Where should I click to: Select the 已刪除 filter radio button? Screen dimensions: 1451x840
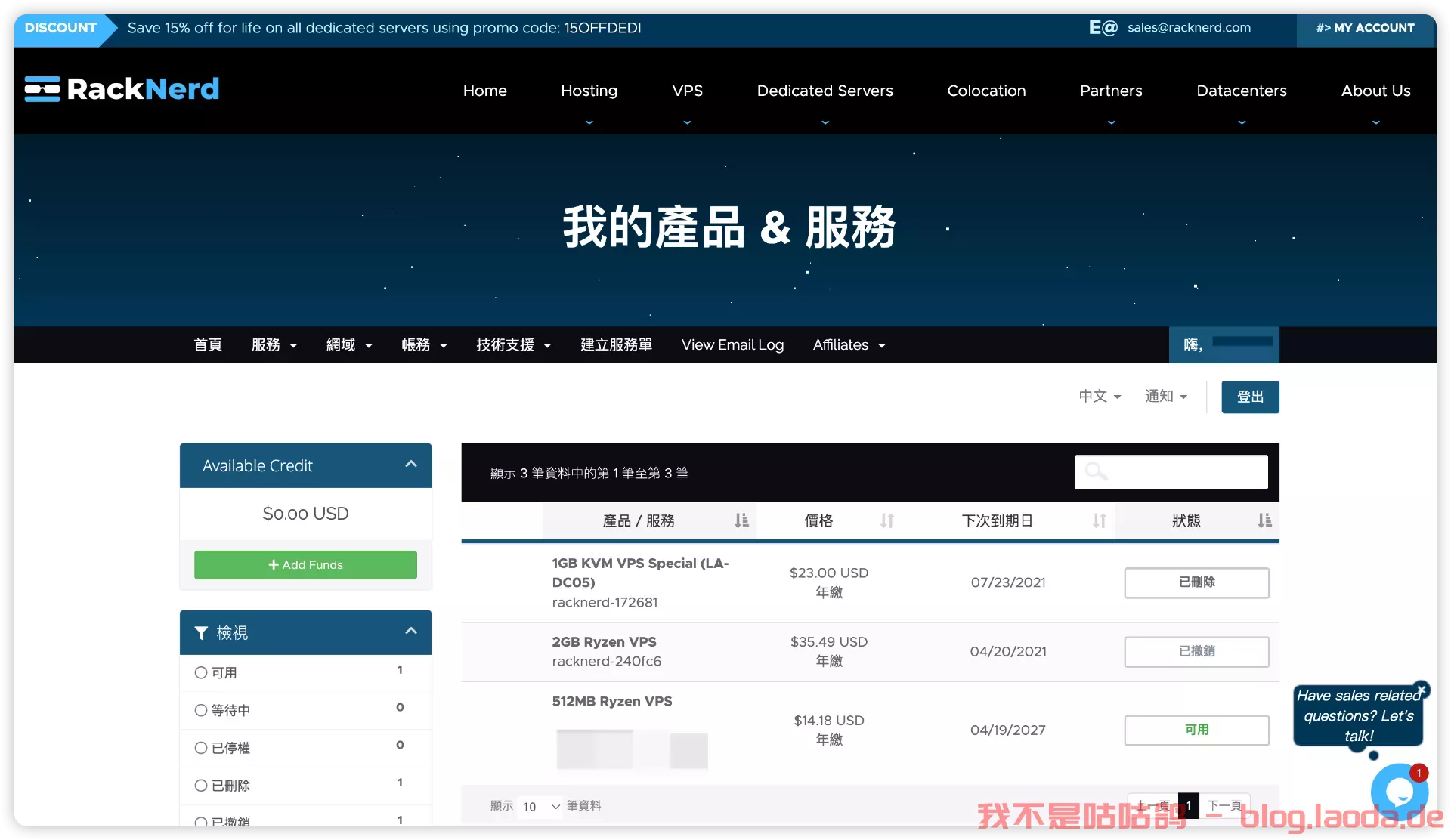(x=201, y=786)
